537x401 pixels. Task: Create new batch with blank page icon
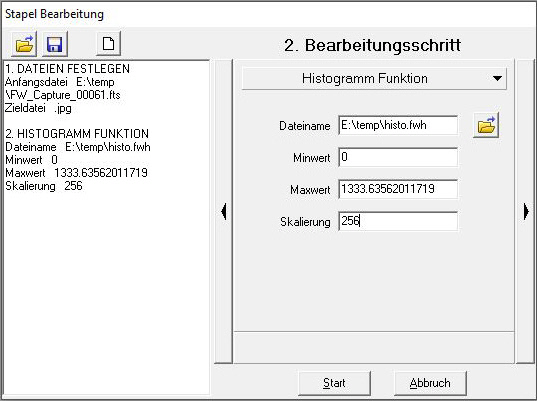tap(109, 43)
